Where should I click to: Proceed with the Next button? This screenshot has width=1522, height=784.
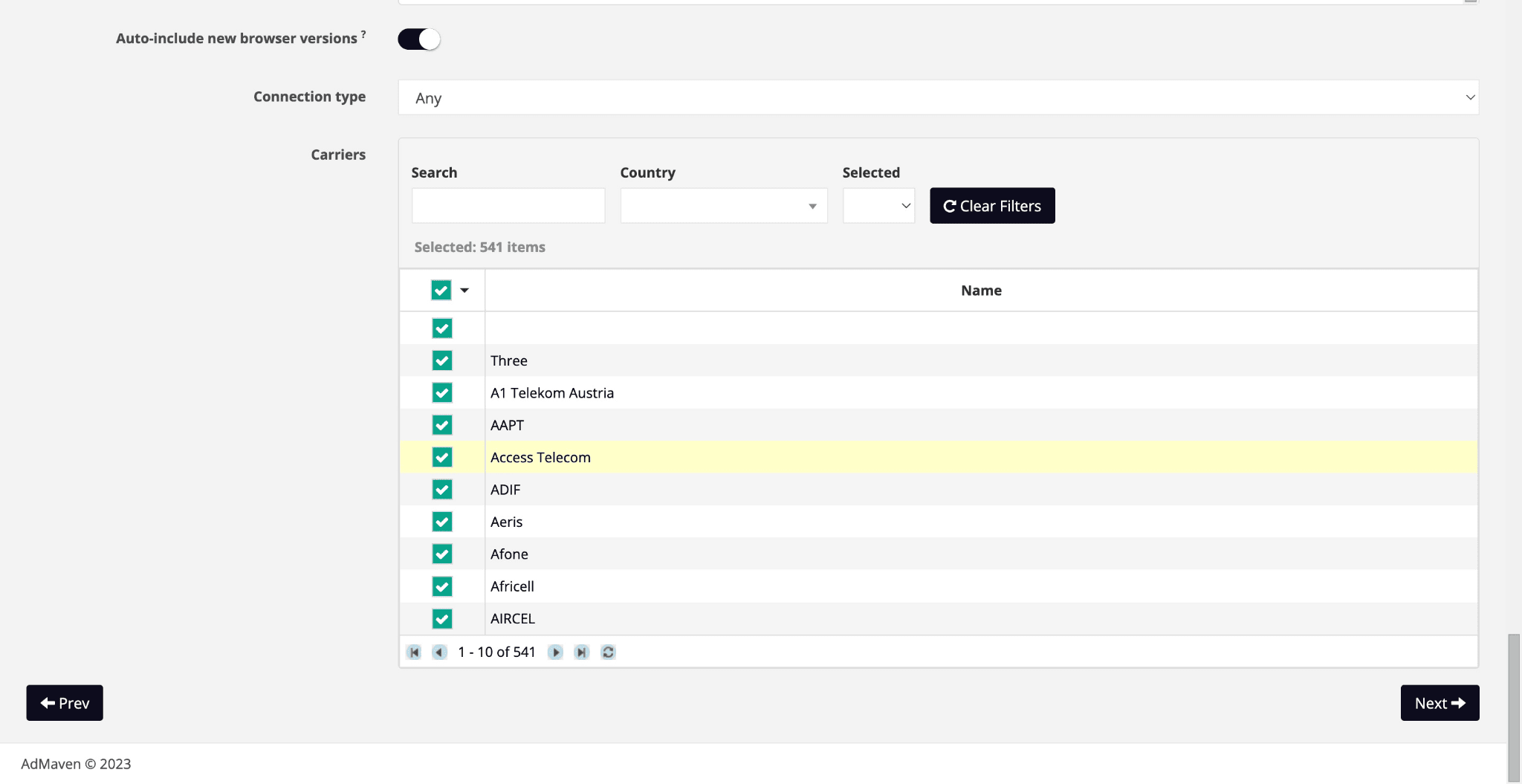(x=1440, y=703)
